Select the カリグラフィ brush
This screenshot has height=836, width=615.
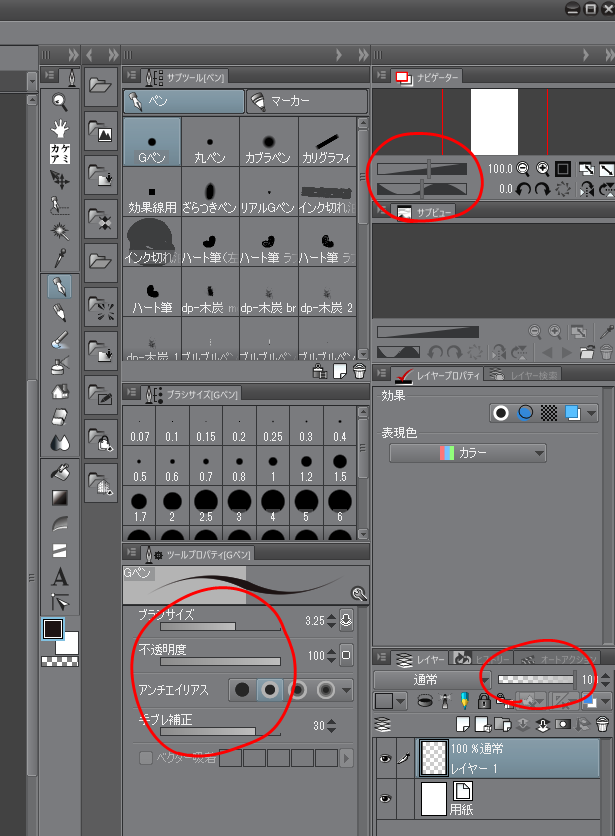[x=327, y=142]
